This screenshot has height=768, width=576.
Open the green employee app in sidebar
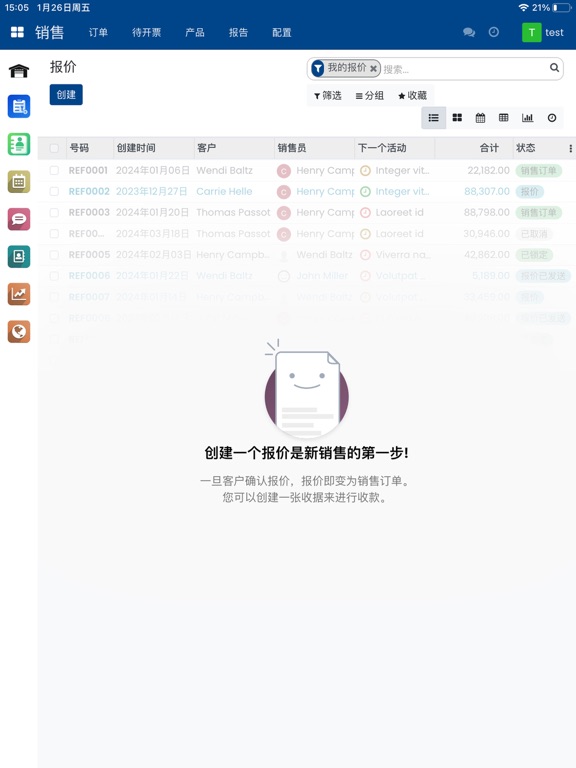pos(19,144)
